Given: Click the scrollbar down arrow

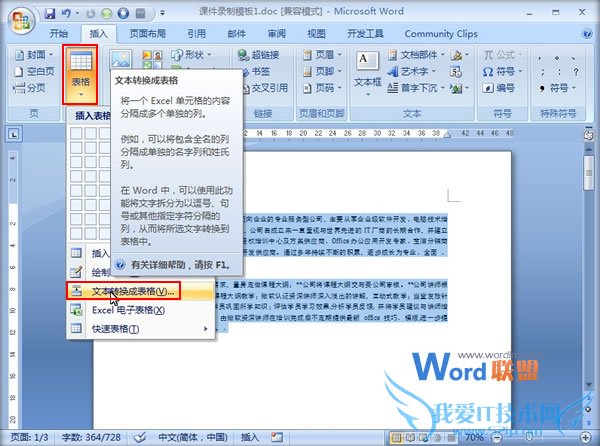Looking at the screenshot, I should tap(589, 385).
